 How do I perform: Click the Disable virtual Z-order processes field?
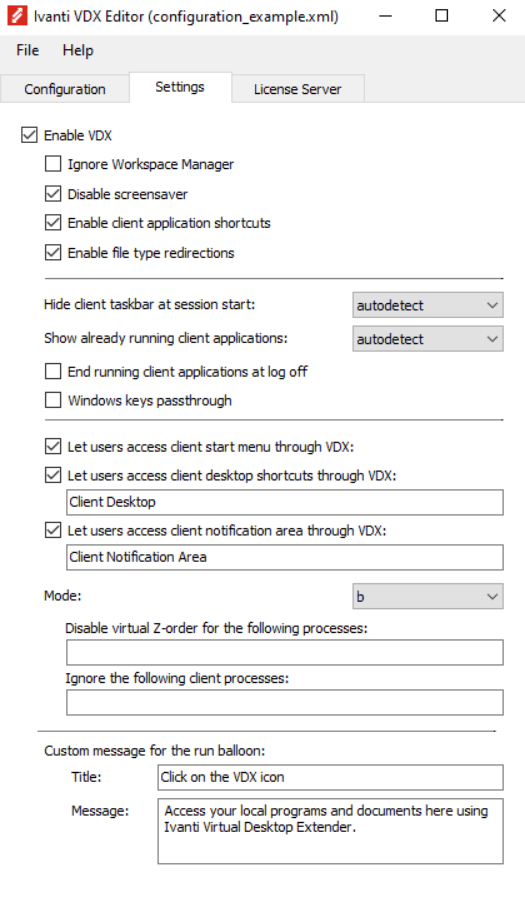285,653
